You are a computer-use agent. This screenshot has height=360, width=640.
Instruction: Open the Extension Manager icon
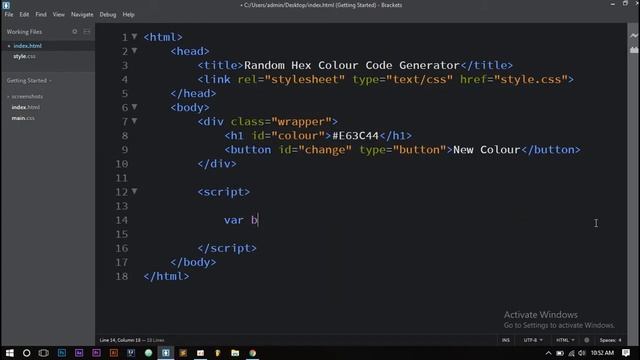click(x=633, y=50)
